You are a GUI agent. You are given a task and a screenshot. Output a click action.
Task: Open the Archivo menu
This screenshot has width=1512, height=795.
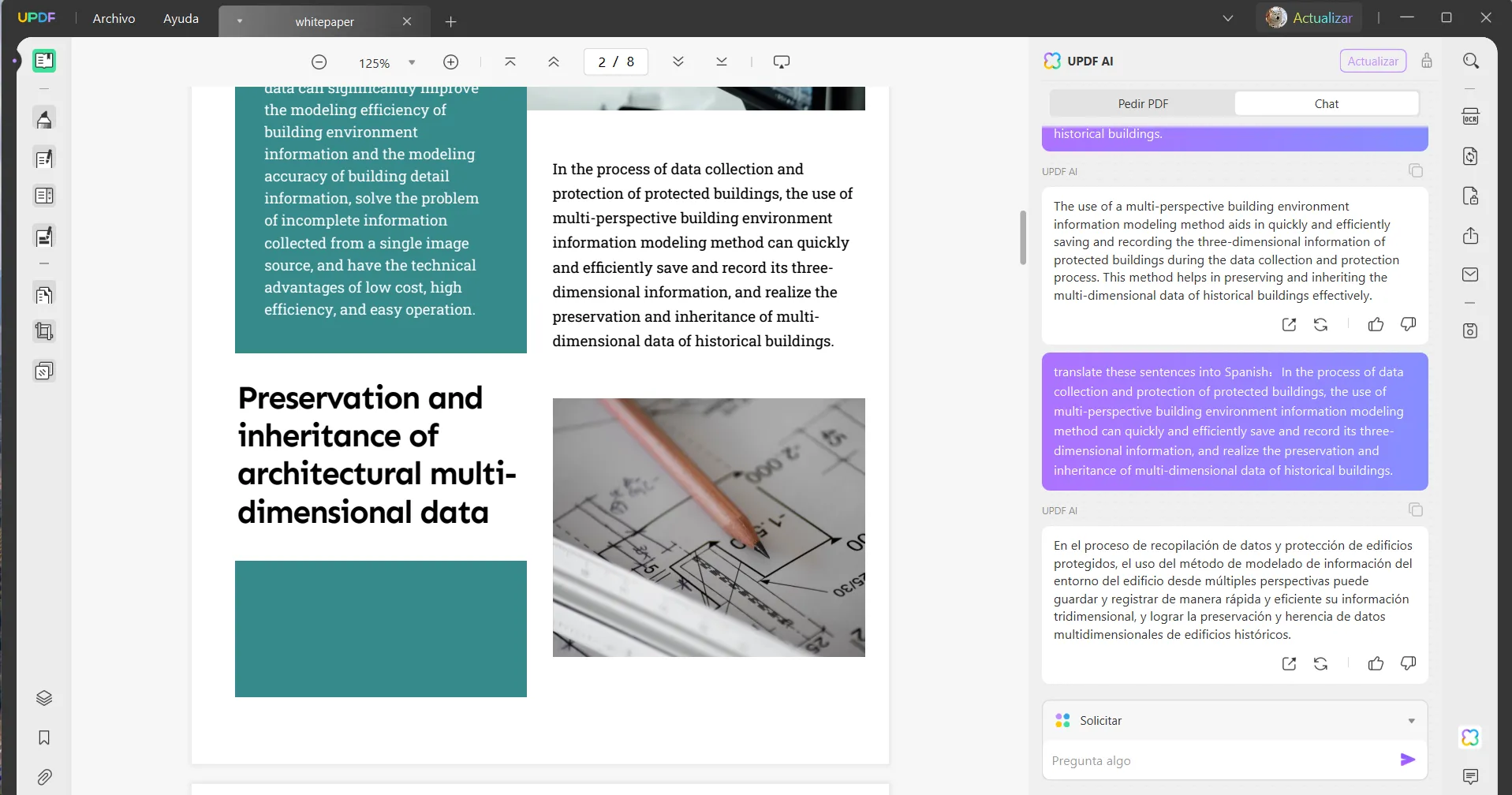click(x=114, y=18)
